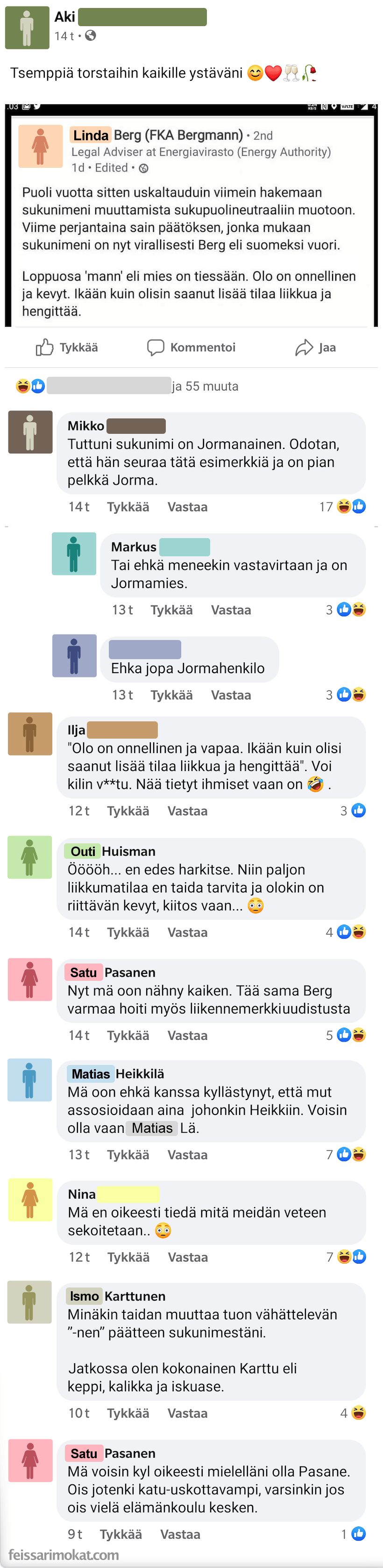Click Vastaa under last Satu Pasanen comment
This screenshot has height=1568, width=383.
click(x=180, y=1534)
